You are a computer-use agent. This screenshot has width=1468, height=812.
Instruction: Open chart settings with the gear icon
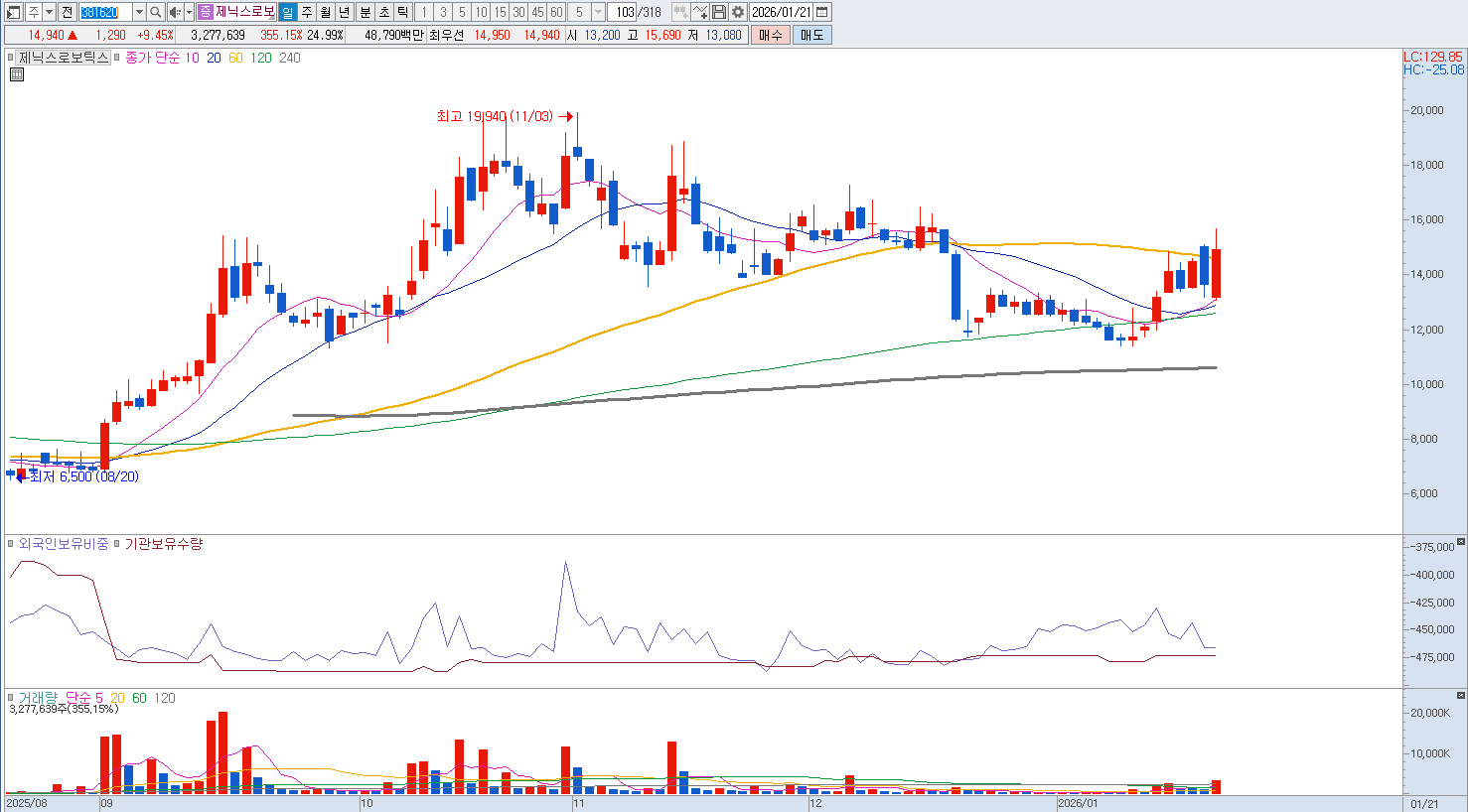(738, 12)
